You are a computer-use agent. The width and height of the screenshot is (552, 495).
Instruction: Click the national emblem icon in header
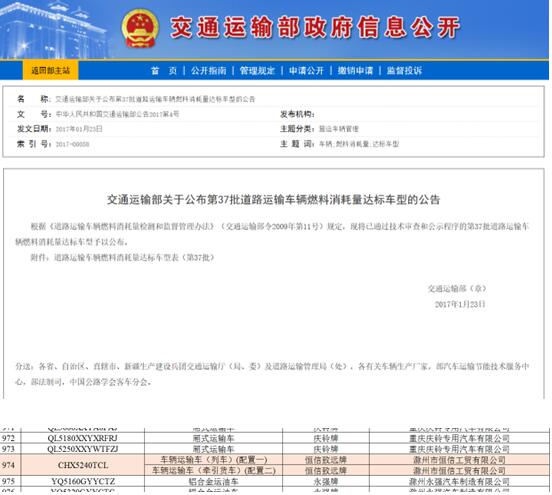140,28
